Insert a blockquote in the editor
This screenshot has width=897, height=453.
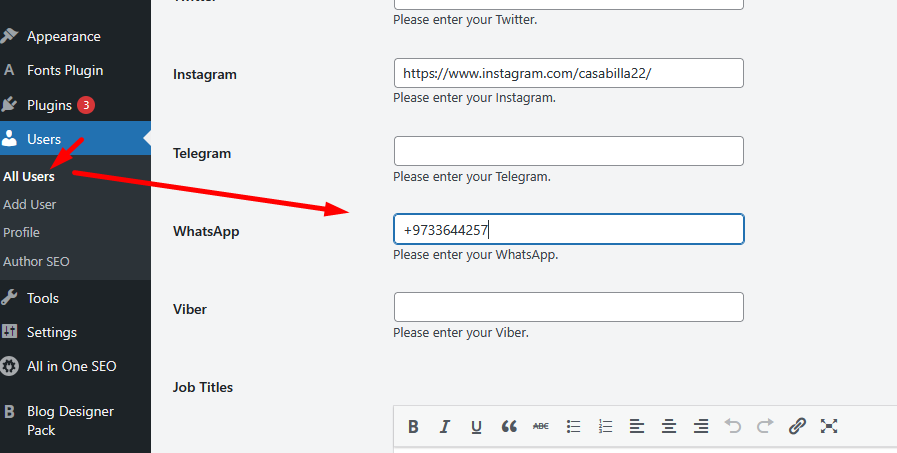[x=509, y=426]
